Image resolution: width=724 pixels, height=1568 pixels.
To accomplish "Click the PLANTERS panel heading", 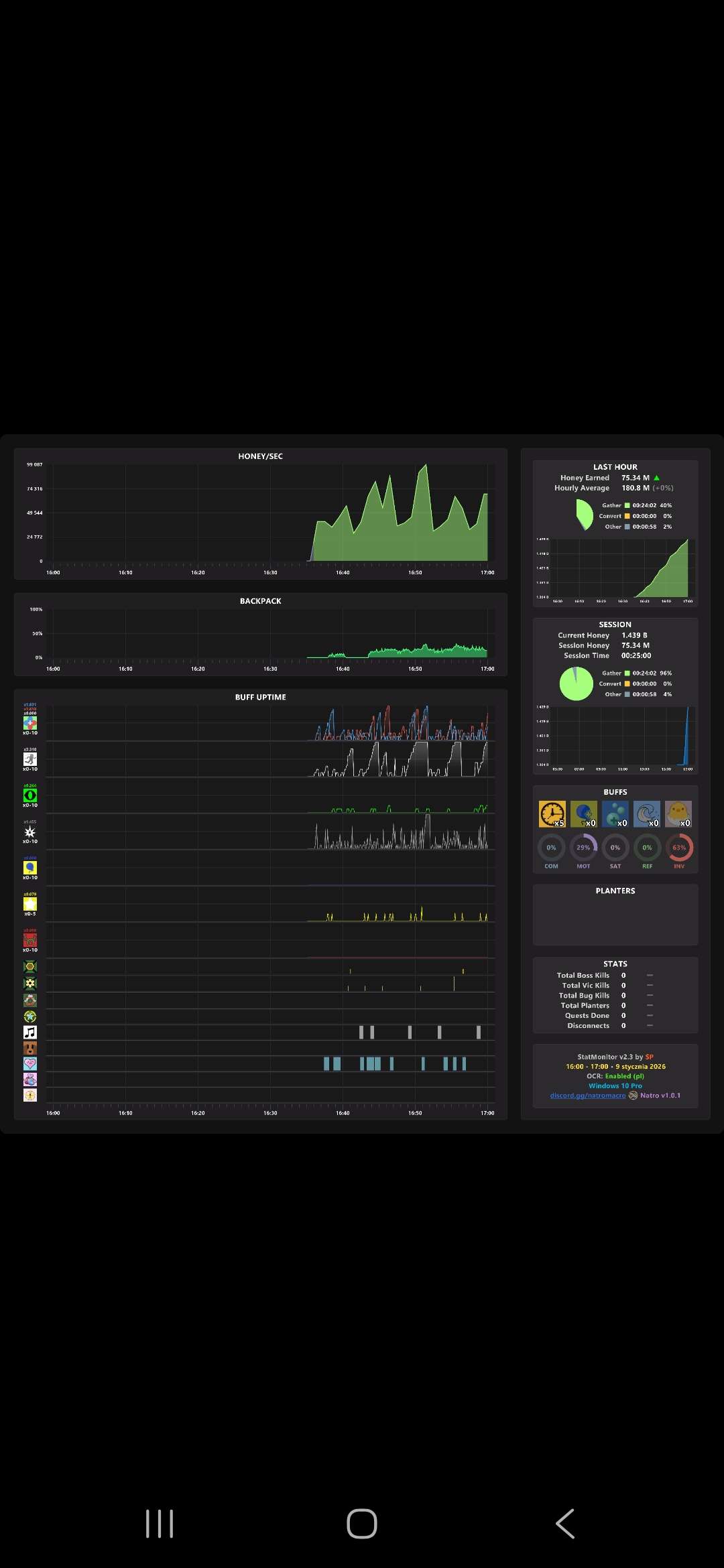I will (615, 891).
